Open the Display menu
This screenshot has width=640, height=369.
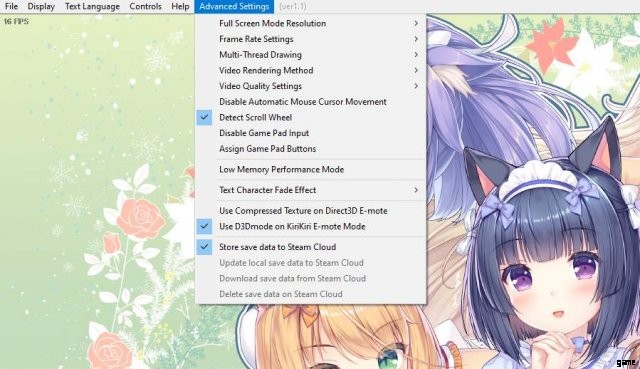click(x=41, y=7)
